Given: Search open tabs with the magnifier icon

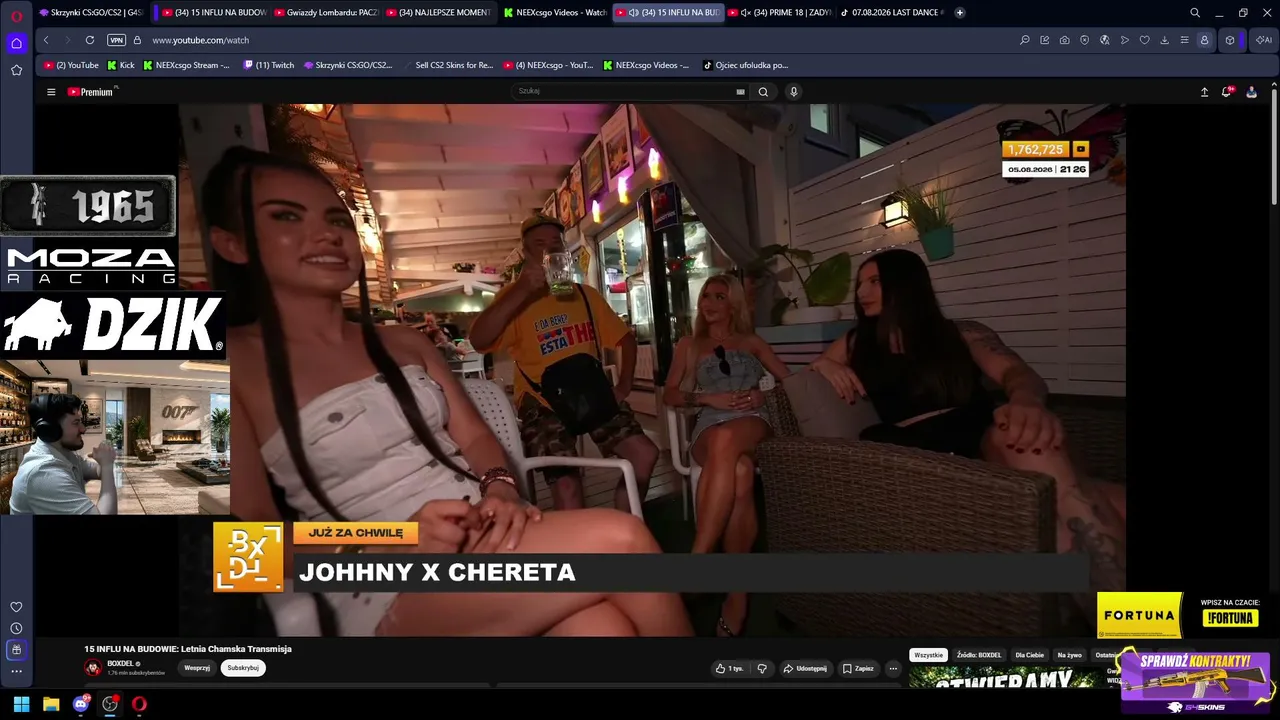Looking at the screenshot, I should point(1195,13).
